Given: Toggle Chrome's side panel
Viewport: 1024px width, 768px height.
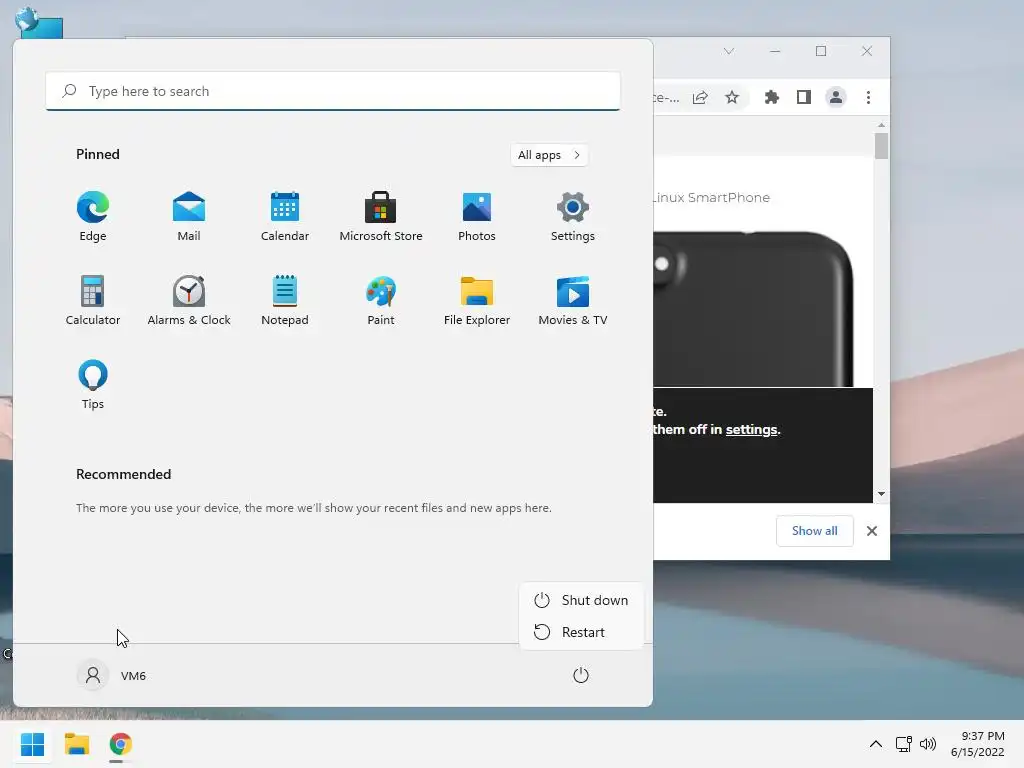Looking at the screenshot, I should click(804, 97).
